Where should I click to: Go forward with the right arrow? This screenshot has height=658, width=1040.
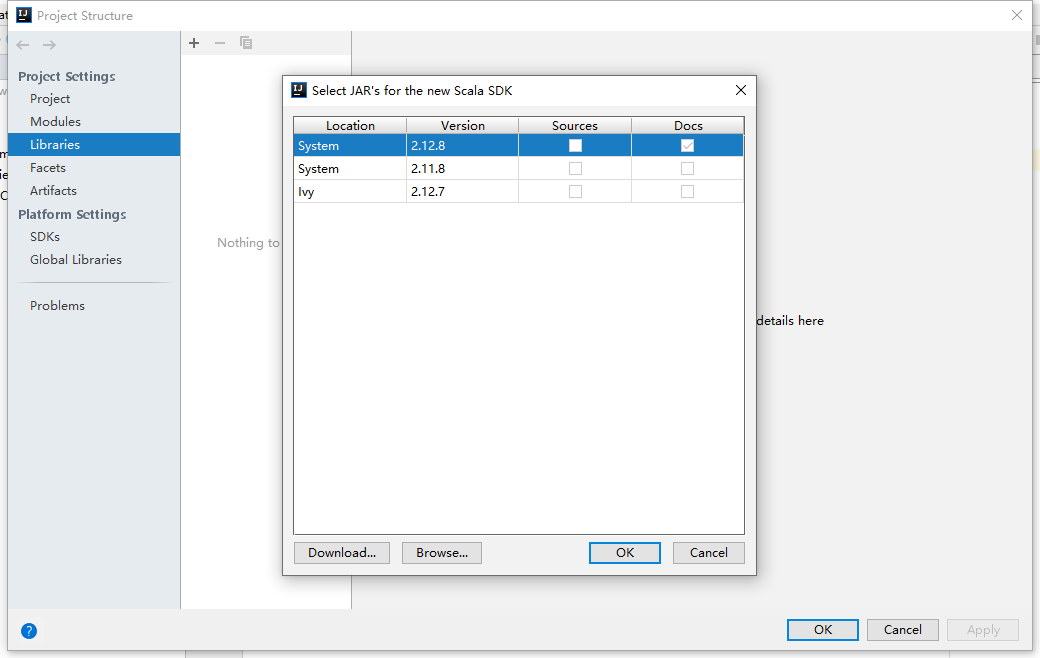[49, 45]
